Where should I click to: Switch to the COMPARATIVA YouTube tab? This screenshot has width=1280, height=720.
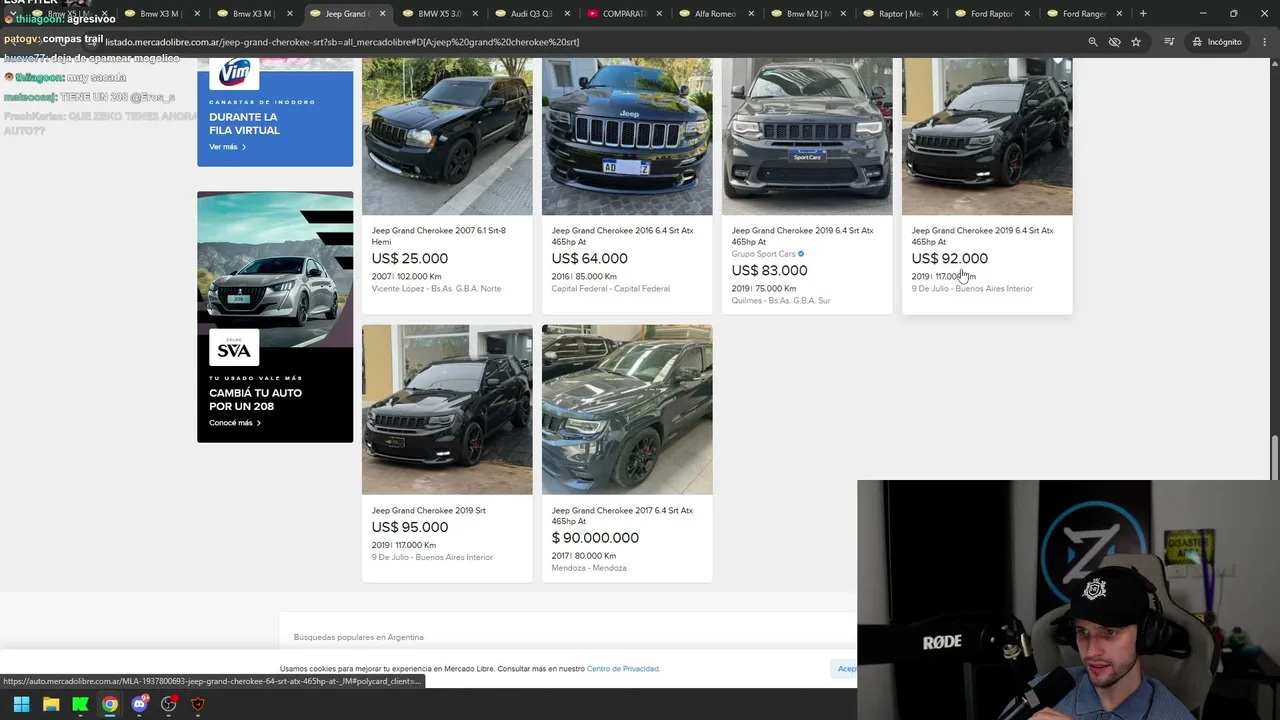tap(624, 14)
